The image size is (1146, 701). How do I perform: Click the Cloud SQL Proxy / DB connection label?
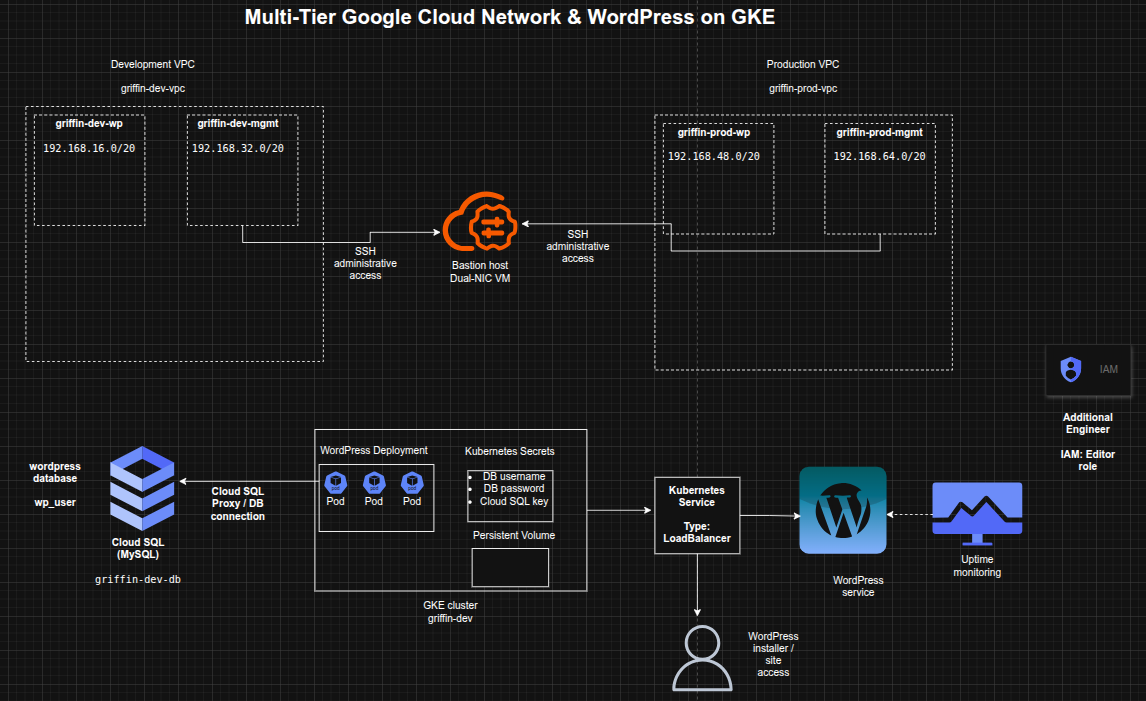click(x=238, y=503)
